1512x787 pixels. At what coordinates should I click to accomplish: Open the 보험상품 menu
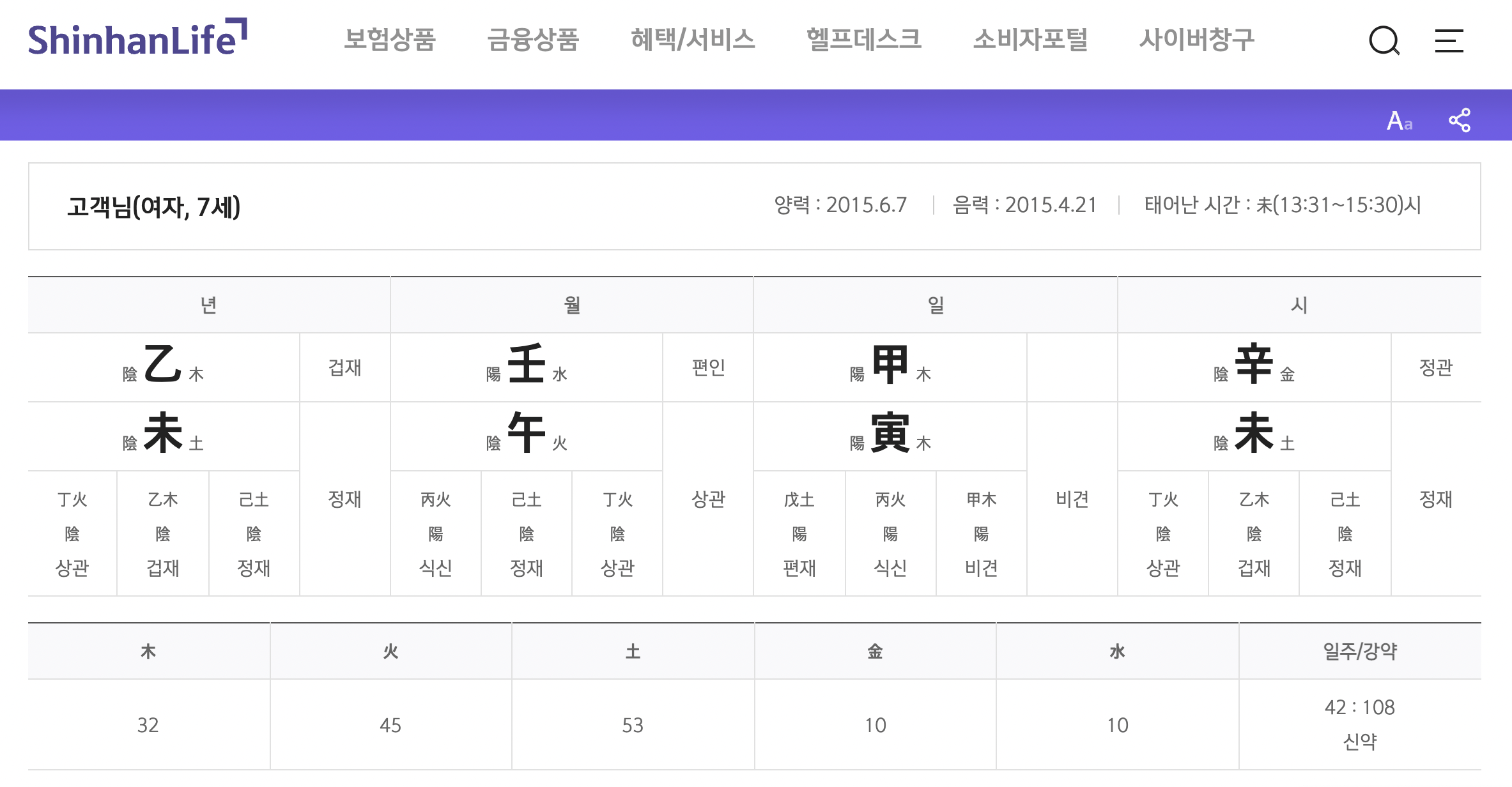coord(389,40)
